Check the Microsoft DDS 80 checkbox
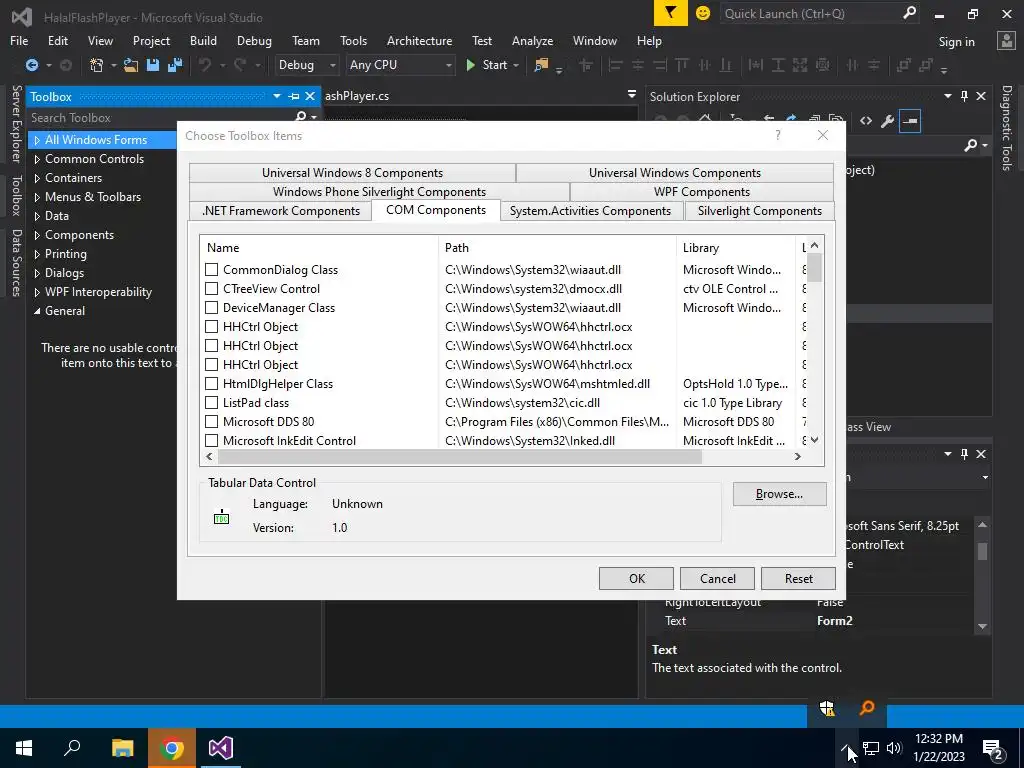 pos(212,421)
